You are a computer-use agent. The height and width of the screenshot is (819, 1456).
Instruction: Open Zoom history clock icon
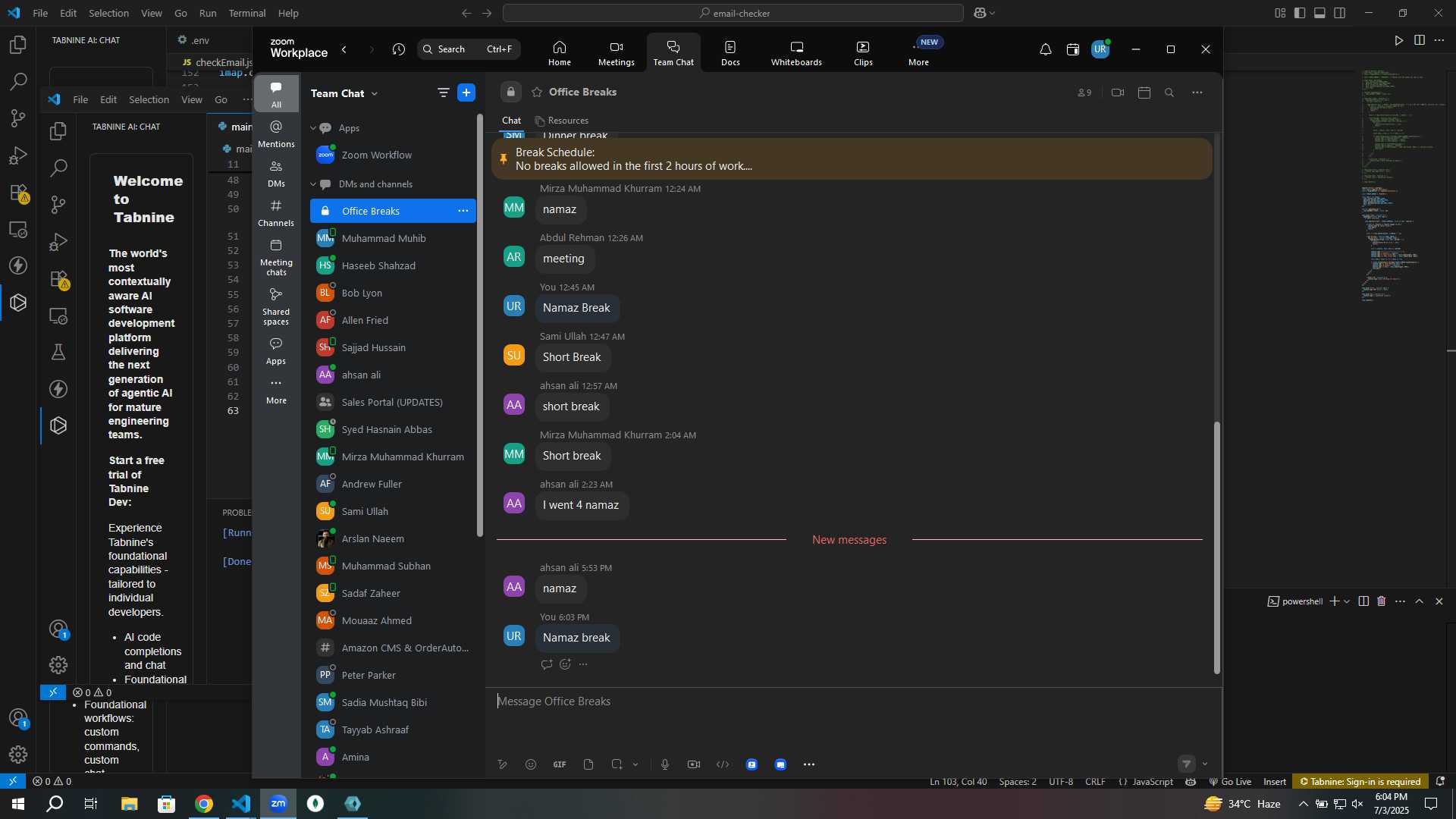[x=399, y=49]
